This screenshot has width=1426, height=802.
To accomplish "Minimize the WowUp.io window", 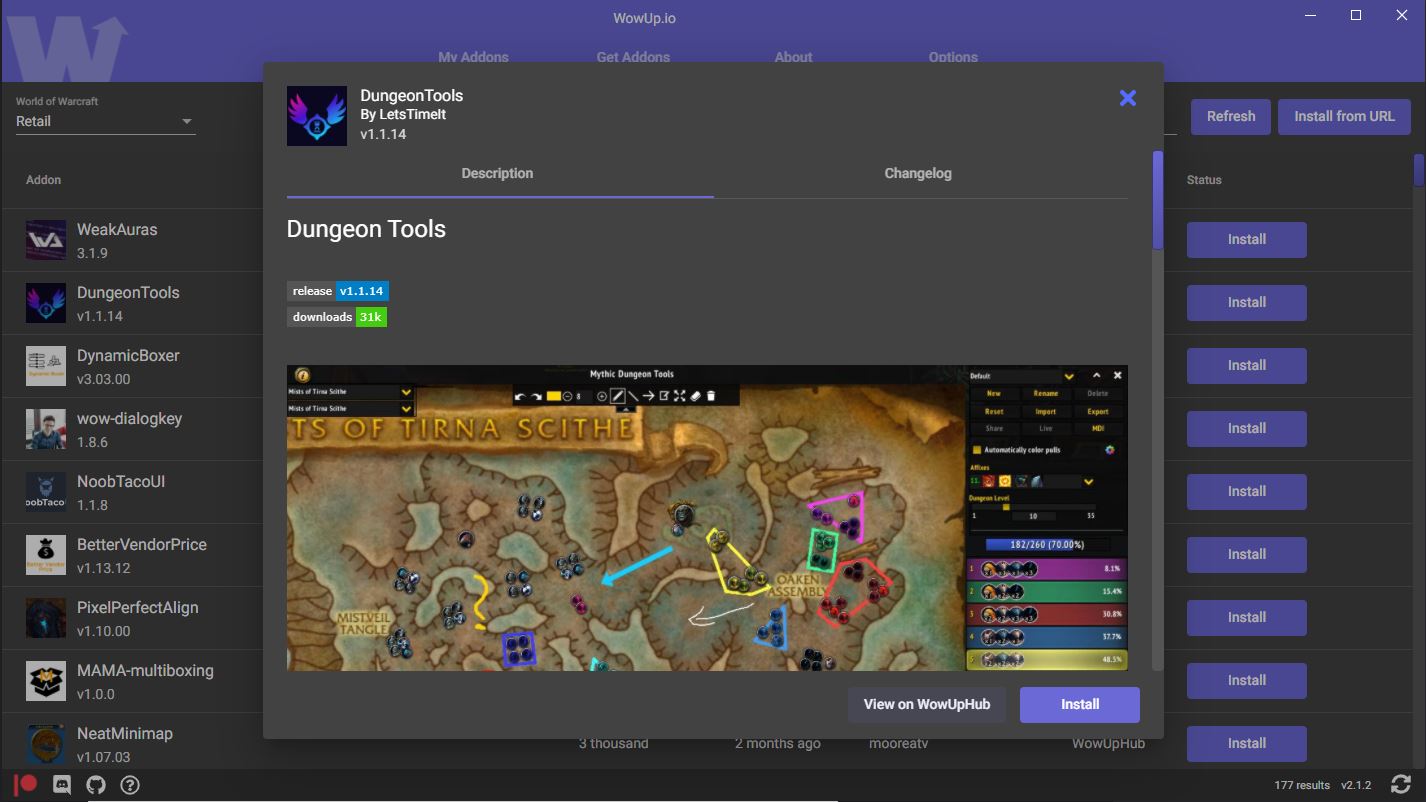I will (x=1310, y=15).
